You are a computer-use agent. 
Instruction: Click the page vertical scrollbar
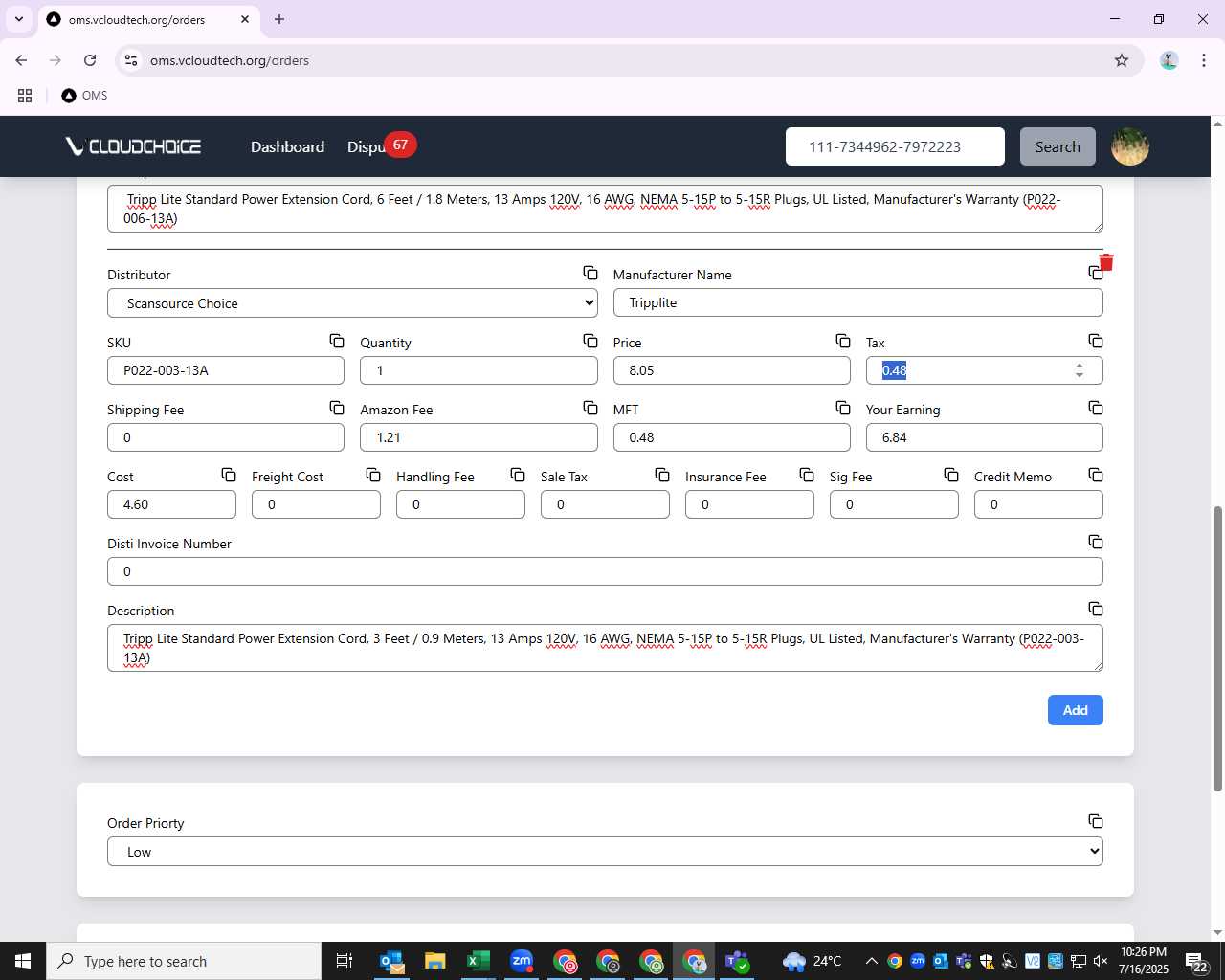[x=1217, y=647]
